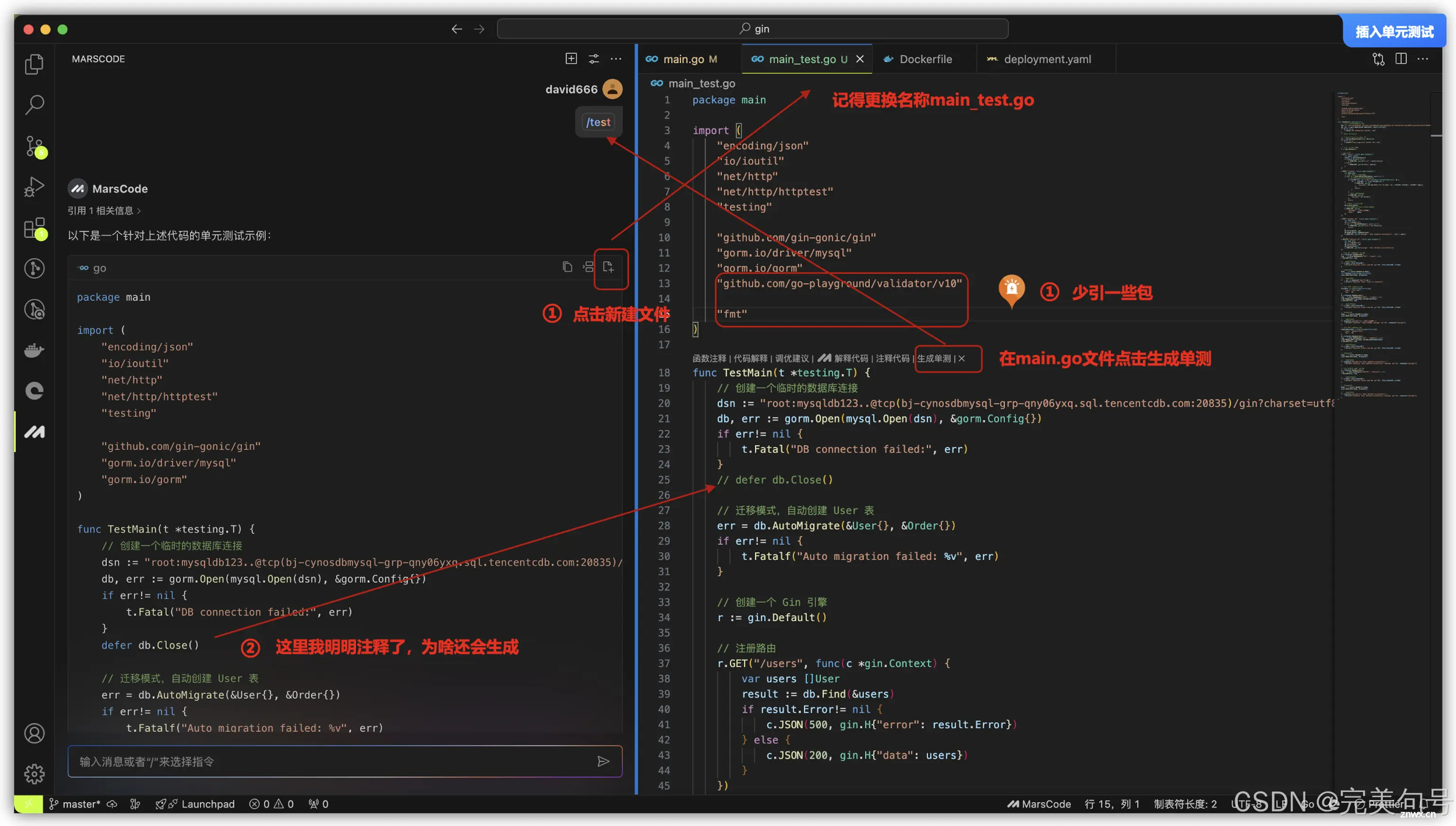Open the Run and Debug view
The width and height of the screenshot is (1456, 826).
tap(34, 186)
